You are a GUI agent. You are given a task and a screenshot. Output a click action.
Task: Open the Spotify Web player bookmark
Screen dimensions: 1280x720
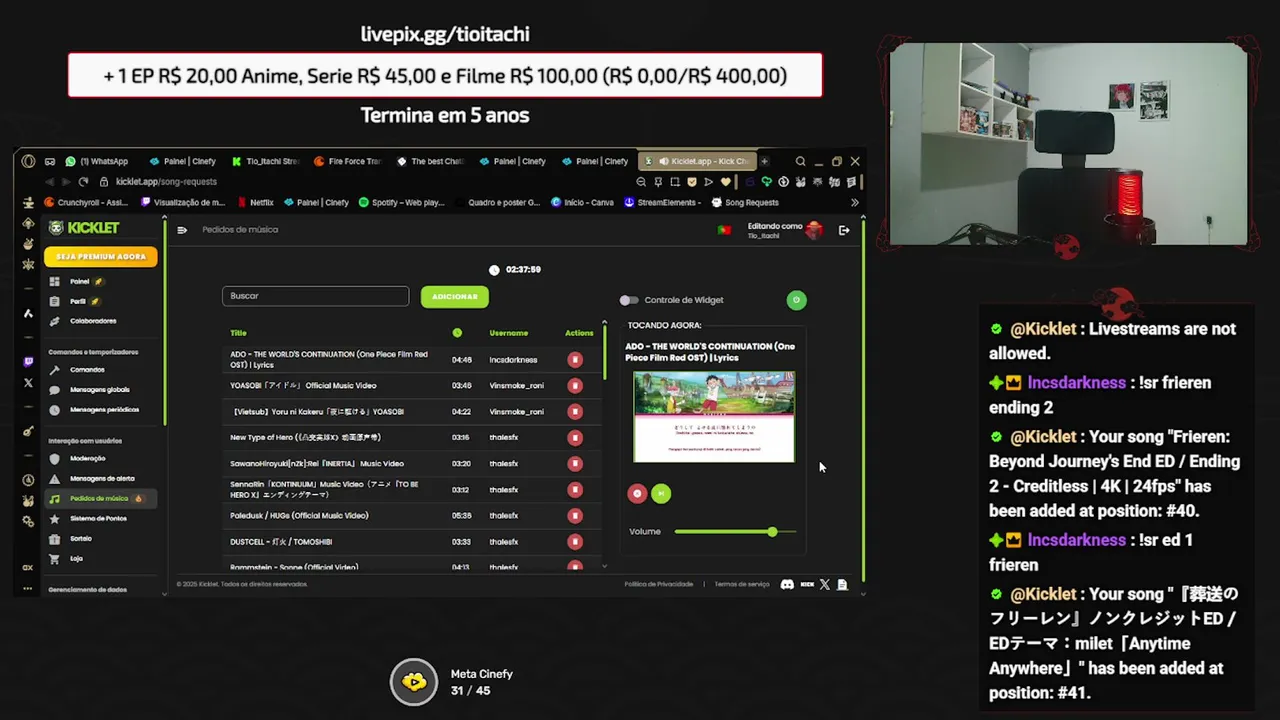pos(401,202)
